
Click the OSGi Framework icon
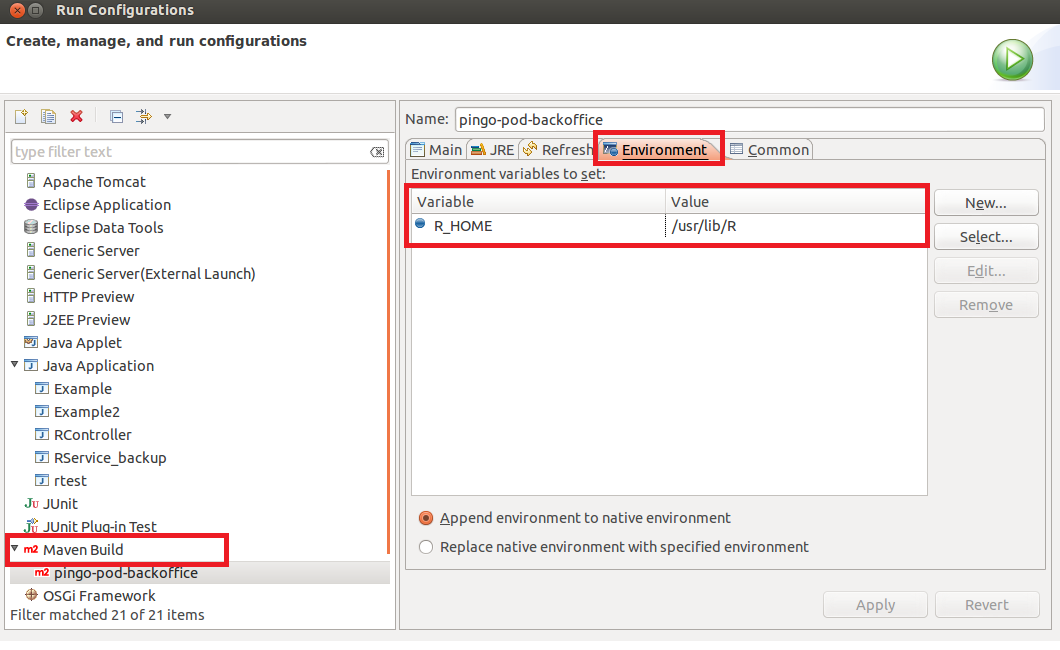[31, 595]
